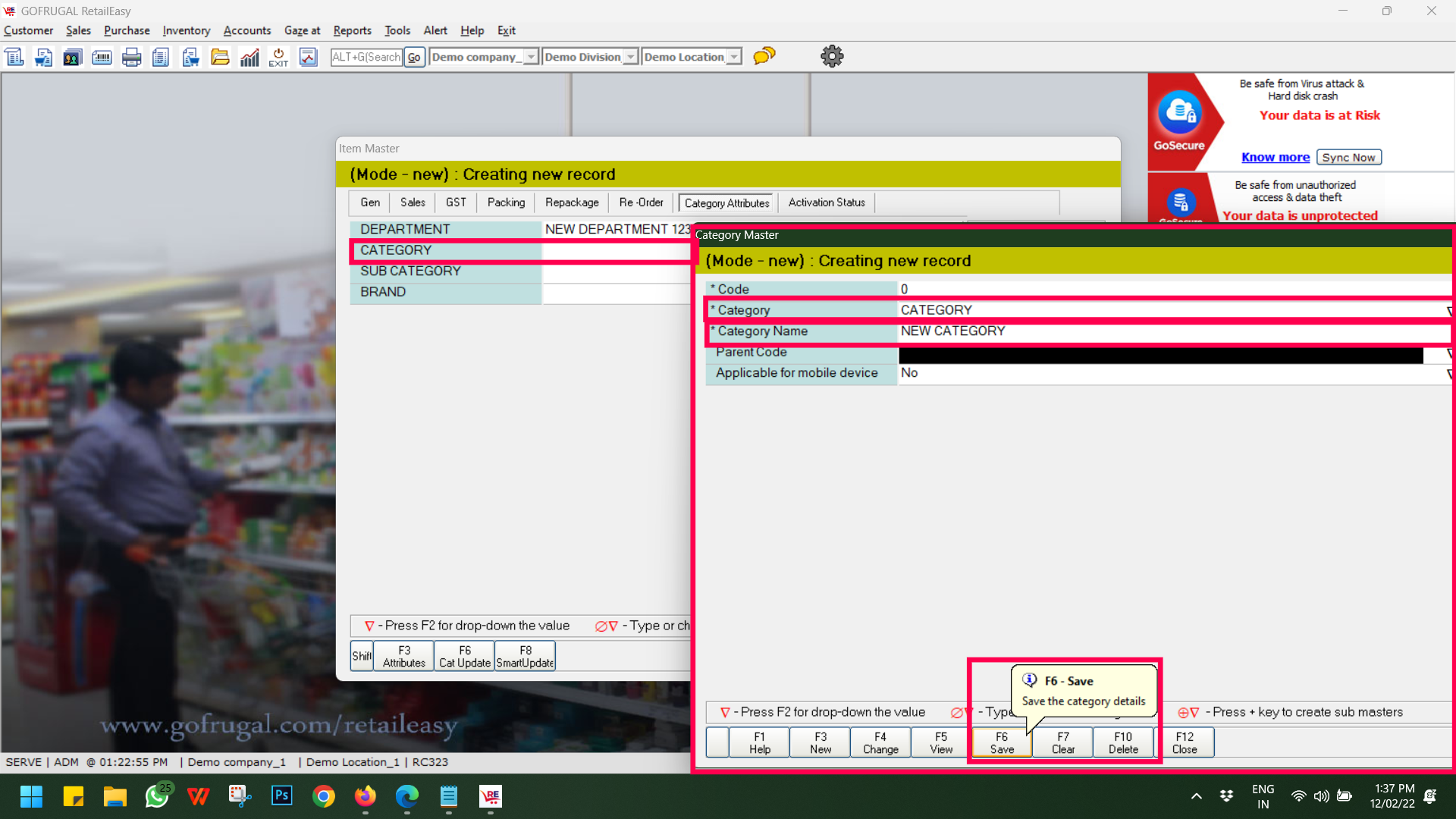Expand the Demo Location dropdown
1456x819 pixels.
[734, 57]
